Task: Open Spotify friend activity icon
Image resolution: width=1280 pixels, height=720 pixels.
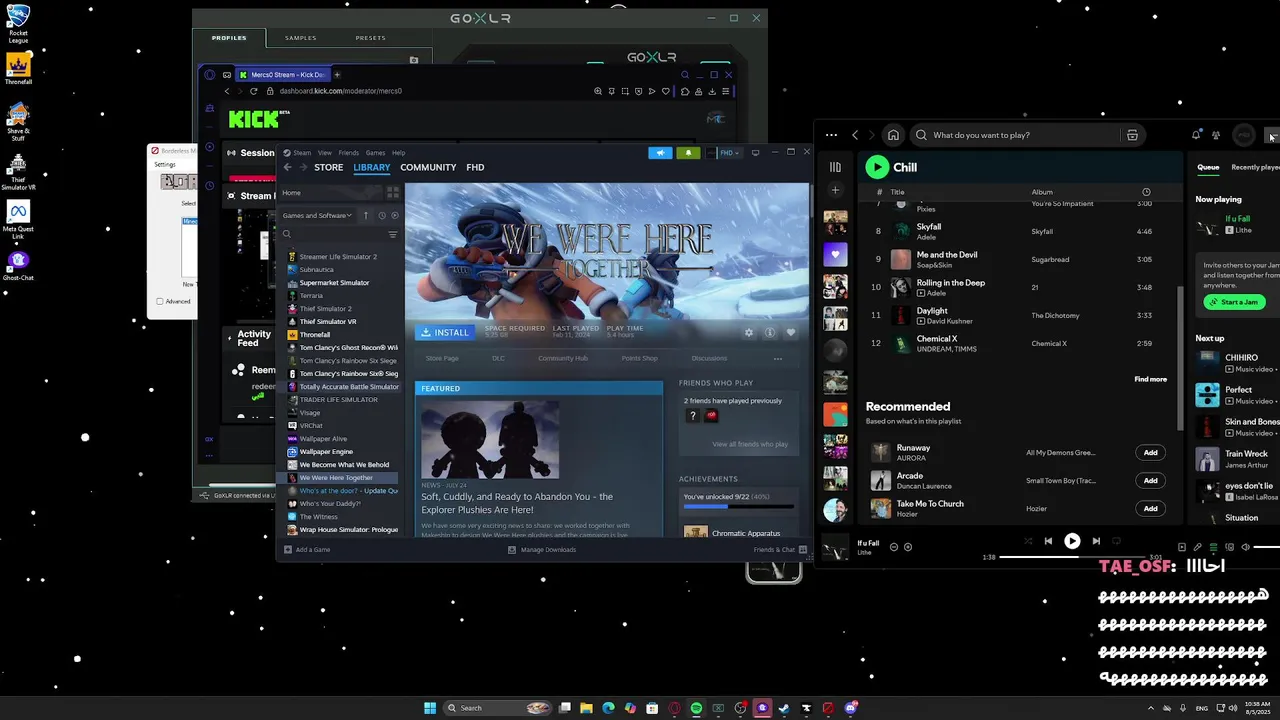Action: [1216, 135]
